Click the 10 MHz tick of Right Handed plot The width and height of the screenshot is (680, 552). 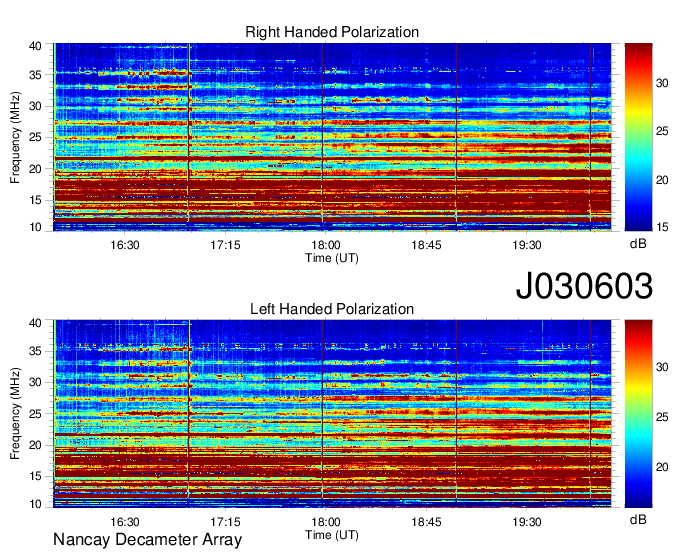click(35, 227)
